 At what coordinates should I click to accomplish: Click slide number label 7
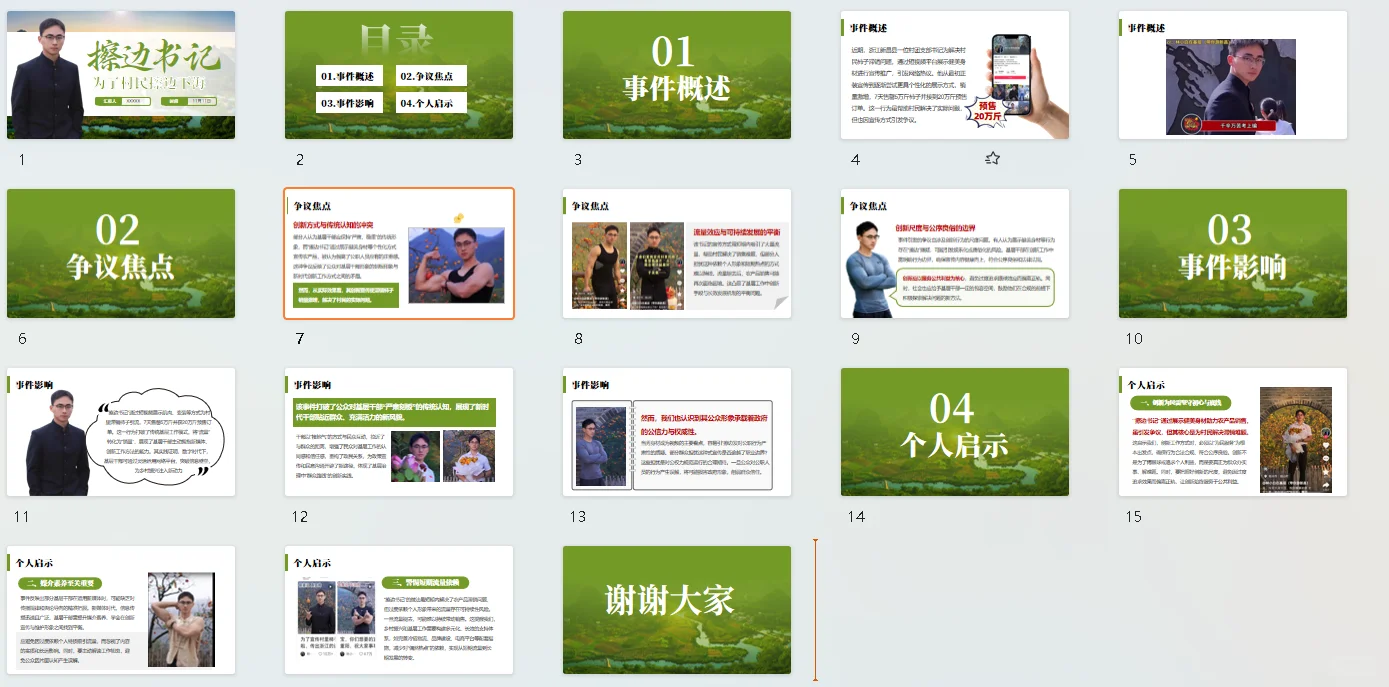(300, 339)
